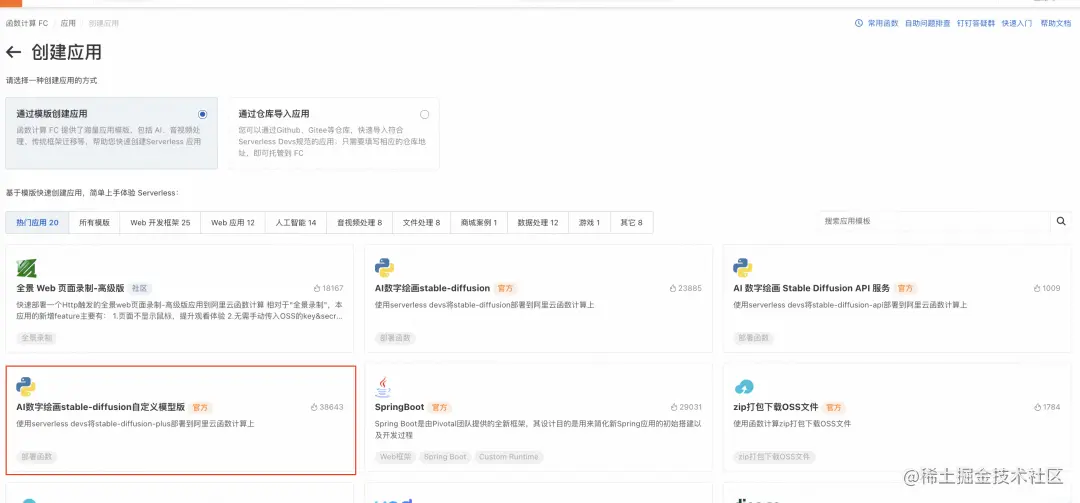
Task: Click the thumbs-up icon beside 1009
Action: click(1037, 288)
